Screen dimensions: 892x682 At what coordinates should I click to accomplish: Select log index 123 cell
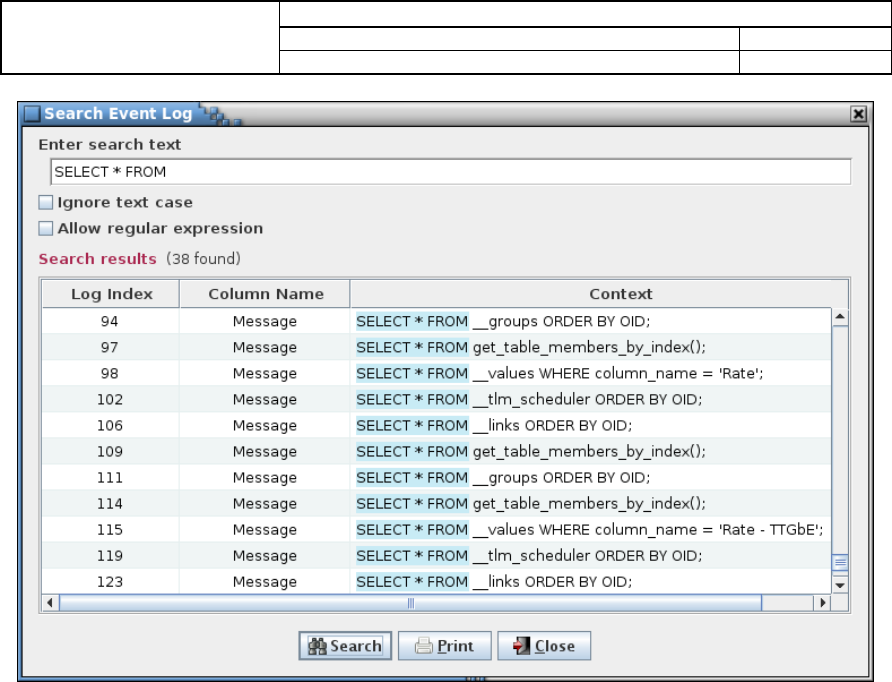tap(110, 582)
